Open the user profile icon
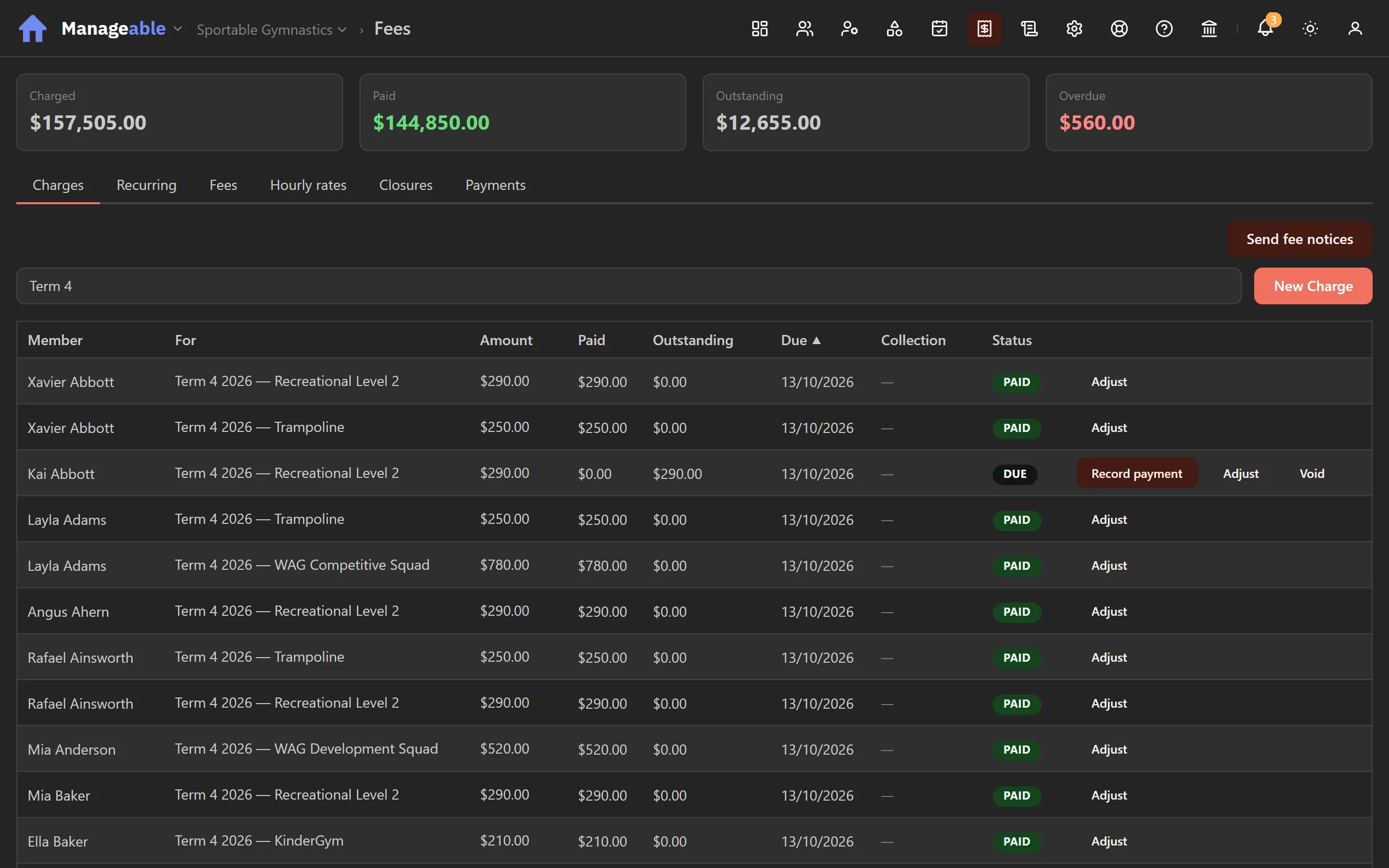 click(1355, 29)
